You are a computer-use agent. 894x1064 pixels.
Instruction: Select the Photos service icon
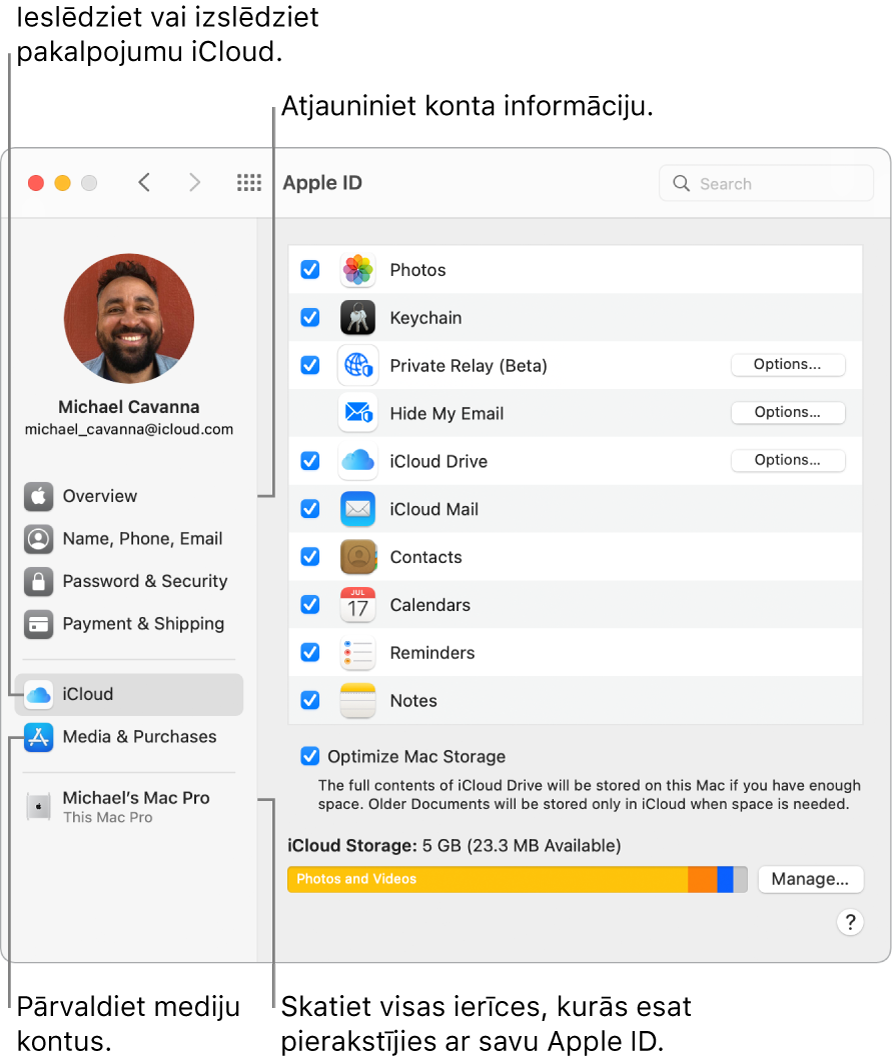(x=358, y=270)
